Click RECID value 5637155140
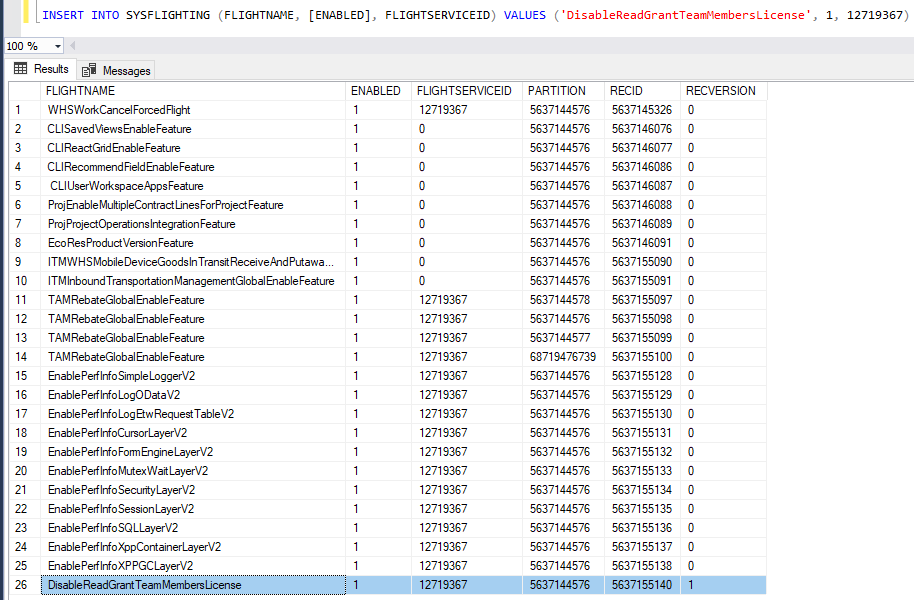Image resolution: width=914 pixels, height=600 pixels. (x=642, y=585)
